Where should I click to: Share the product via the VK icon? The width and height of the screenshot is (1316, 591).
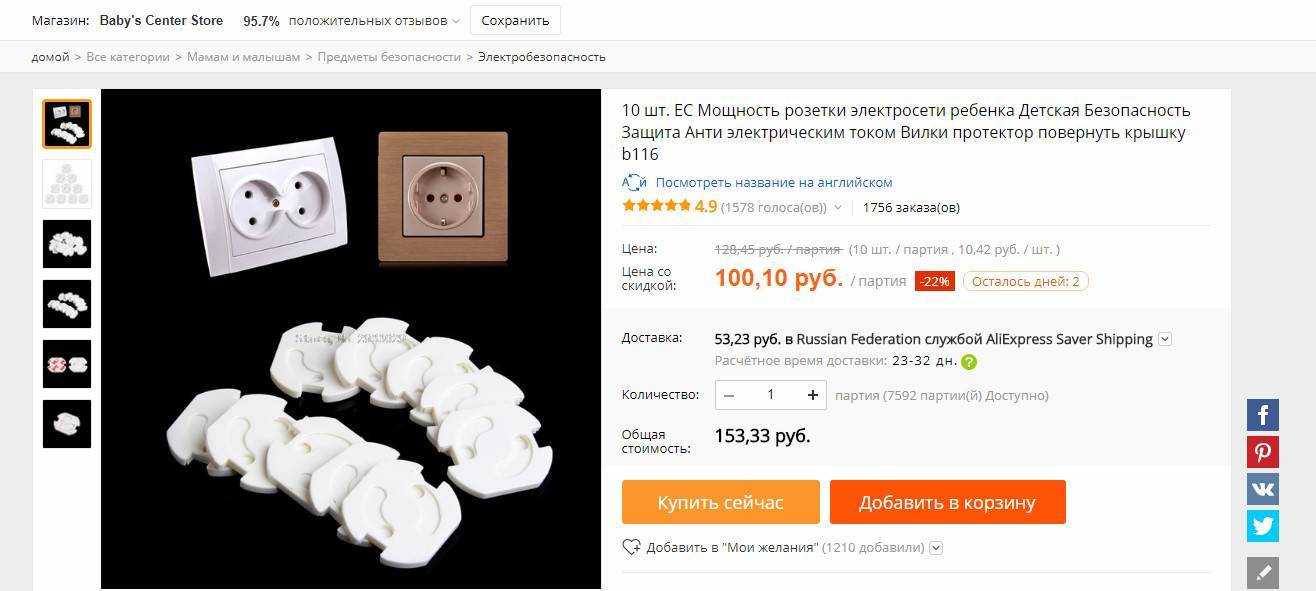pyautogui.click(x=1263, y=489)
